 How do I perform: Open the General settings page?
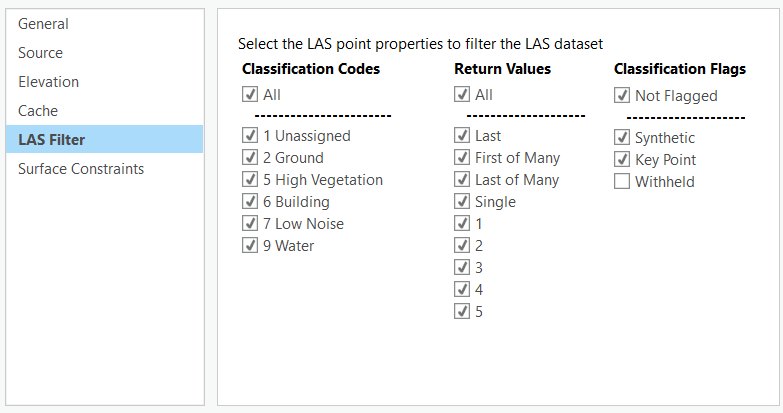(x=43, y=24)
